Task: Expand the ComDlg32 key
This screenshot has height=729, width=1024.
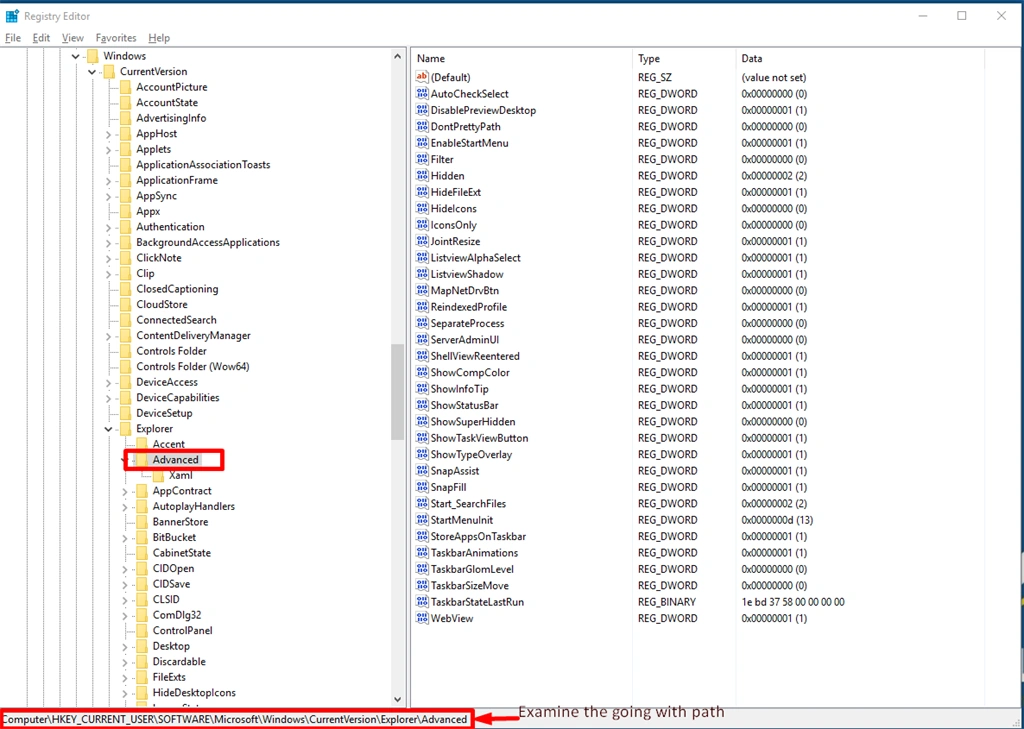Action: pyautogui.click(x=125, y=615)
